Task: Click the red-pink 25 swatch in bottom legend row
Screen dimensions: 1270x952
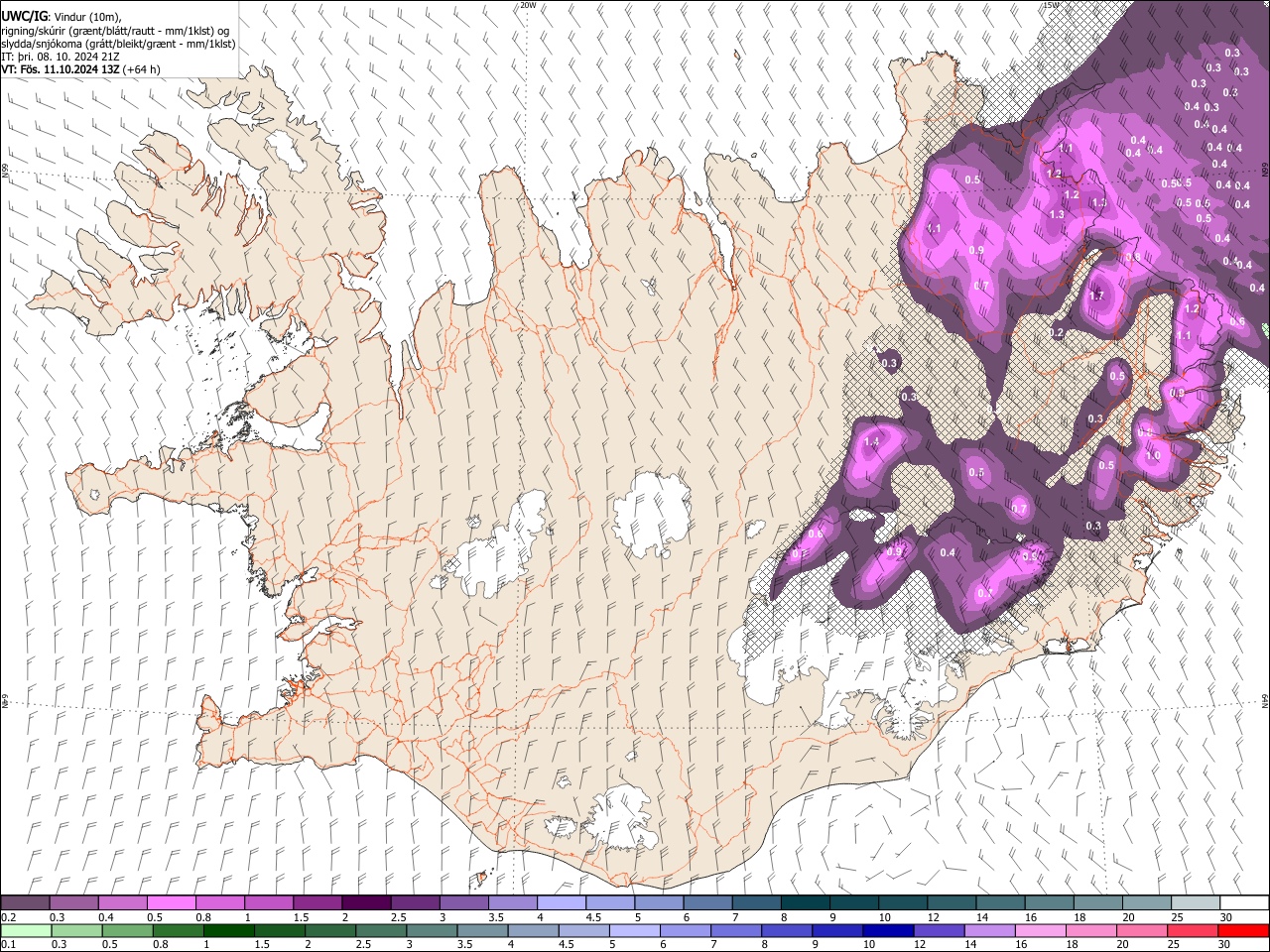Action: pyautogui.click(x=1193, y=930)
